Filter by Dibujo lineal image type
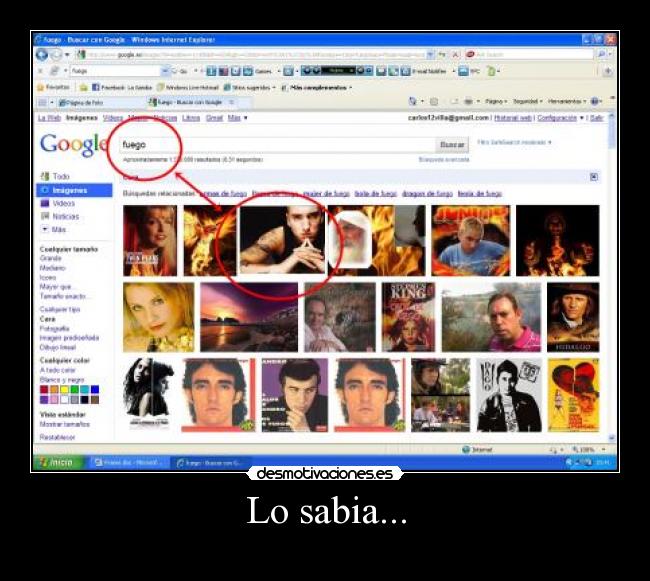Viewport: 650px width, 581px height. (58, 347)
